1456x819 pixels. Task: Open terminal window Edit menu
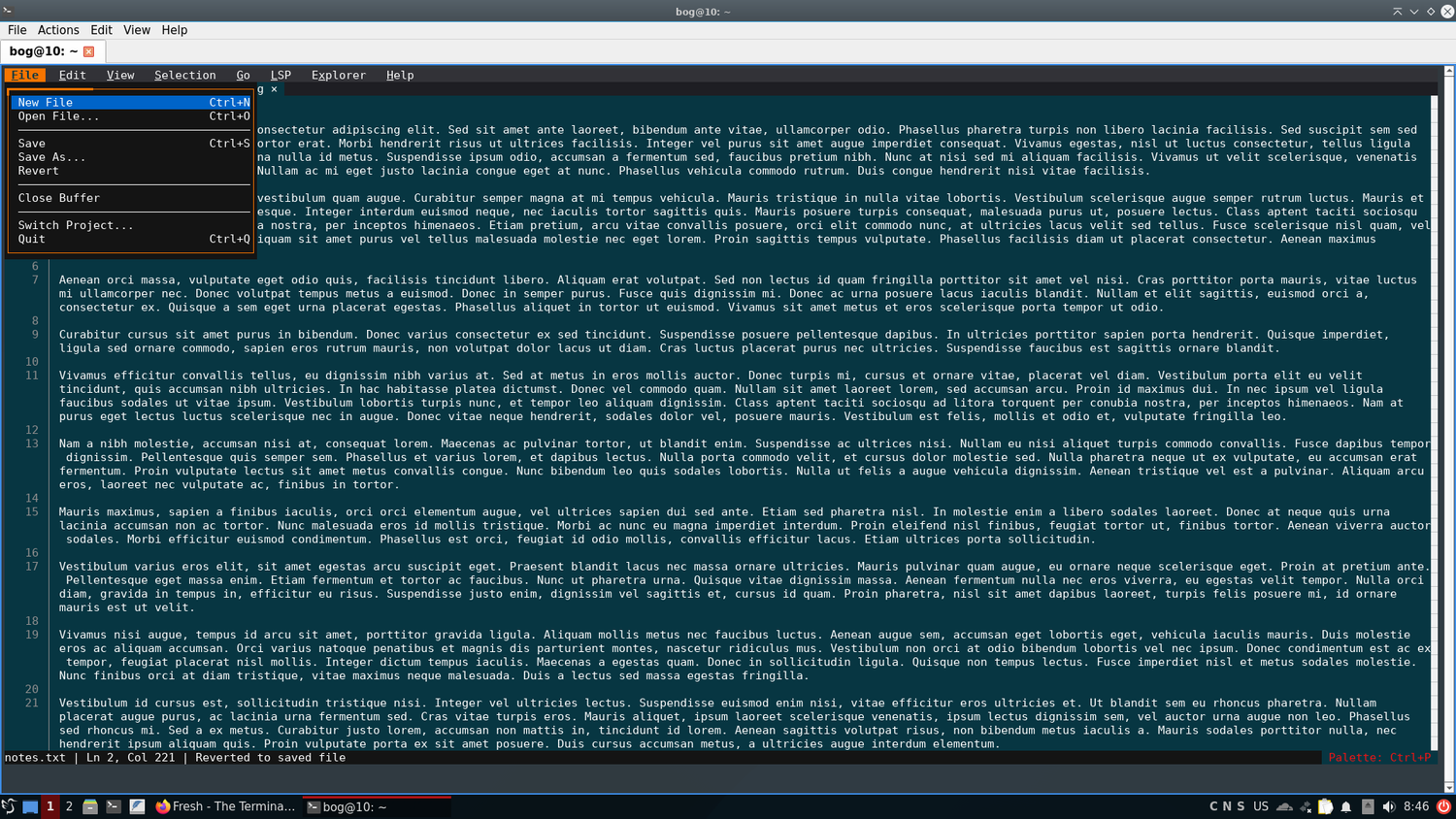101,30
